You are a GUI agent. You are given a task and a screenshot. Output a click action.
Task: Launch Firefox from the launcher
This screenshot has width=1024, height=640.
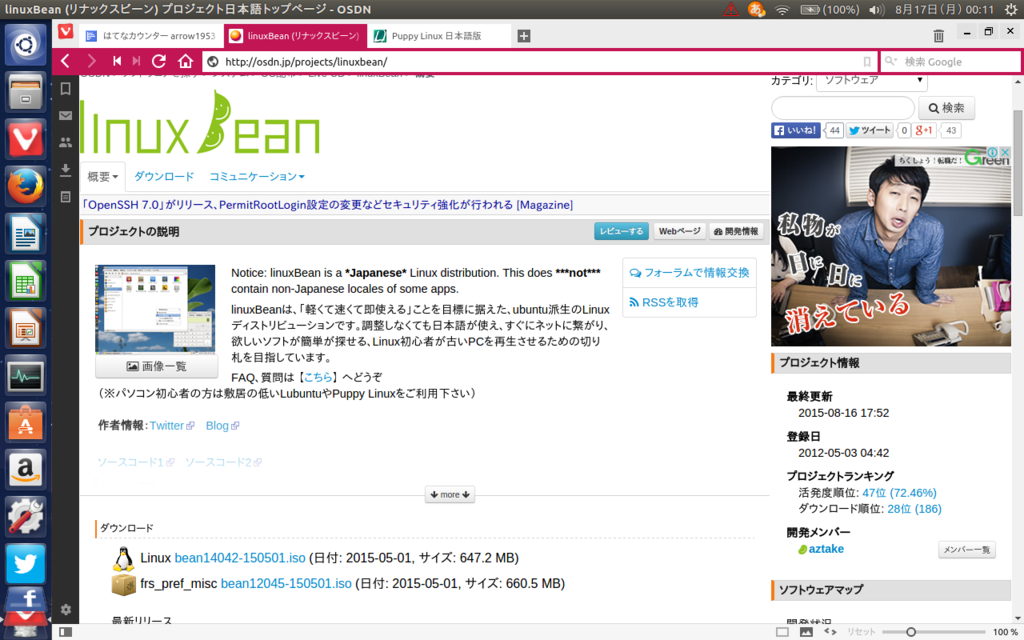click(25, 185)
